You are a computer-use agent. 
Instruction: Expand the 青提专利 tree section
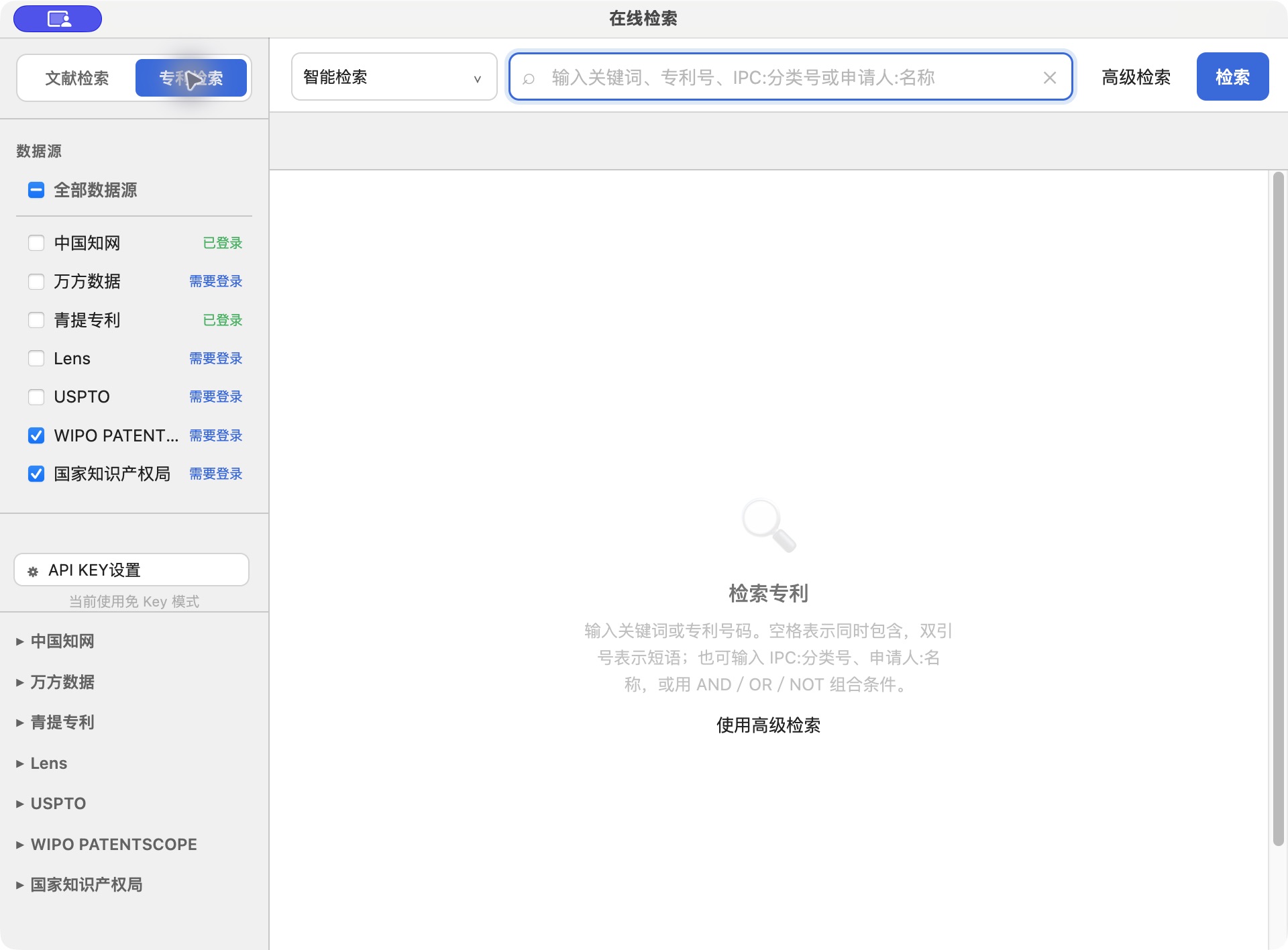click(19, 723)
